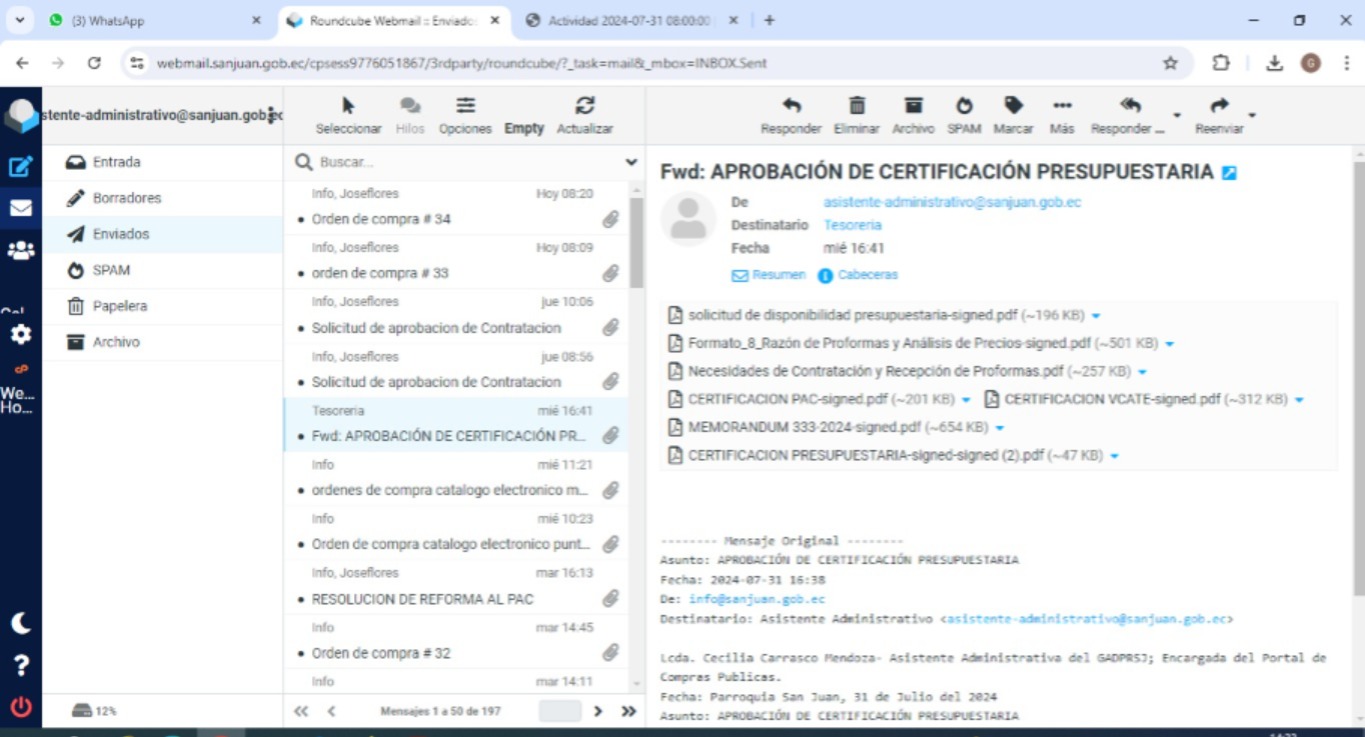Toggle dark mode moon icon
The width and height of the screenshot is (1365, 737).
(x=21, y=623)
